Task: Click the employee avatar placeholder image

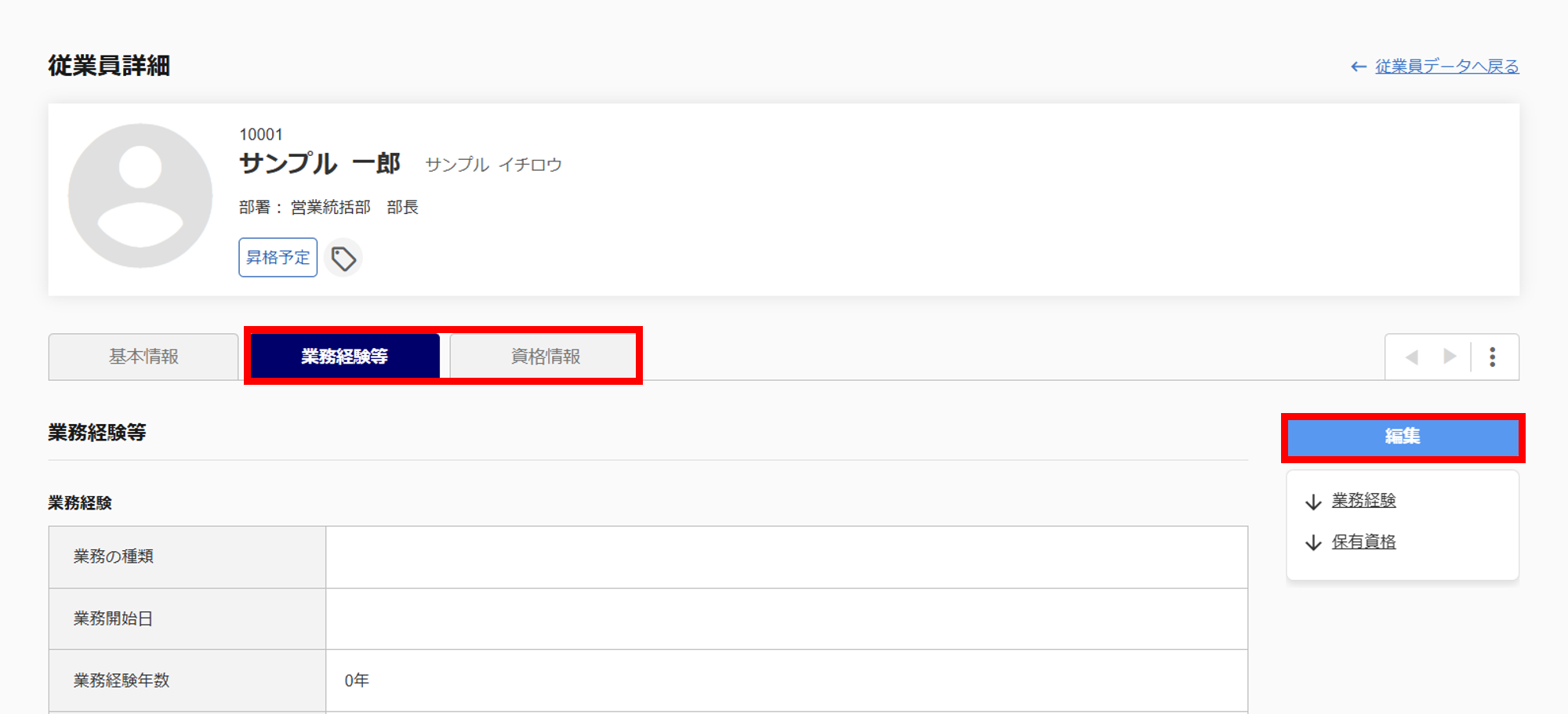Action: tap(140, 196)
